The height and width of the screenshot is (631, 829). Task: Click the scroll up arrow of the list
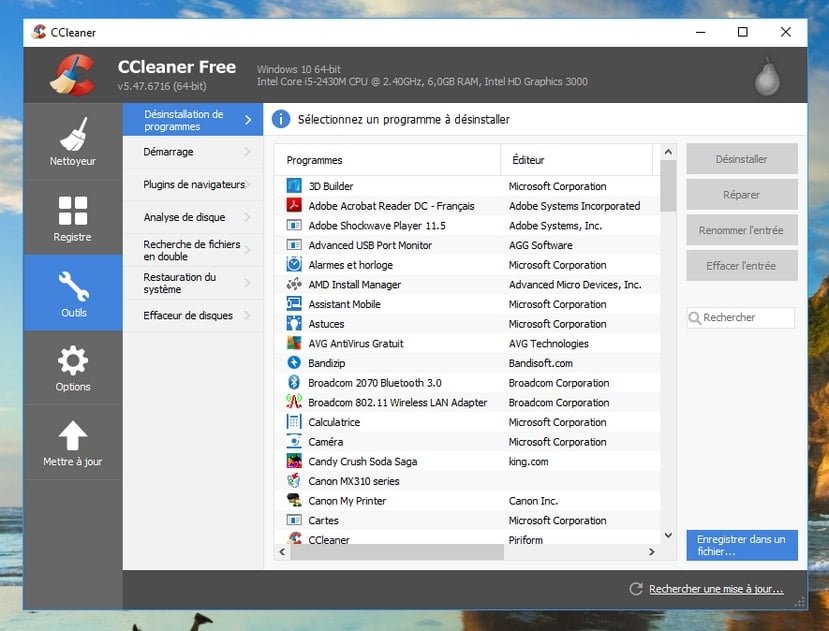(x=668, y=152)
